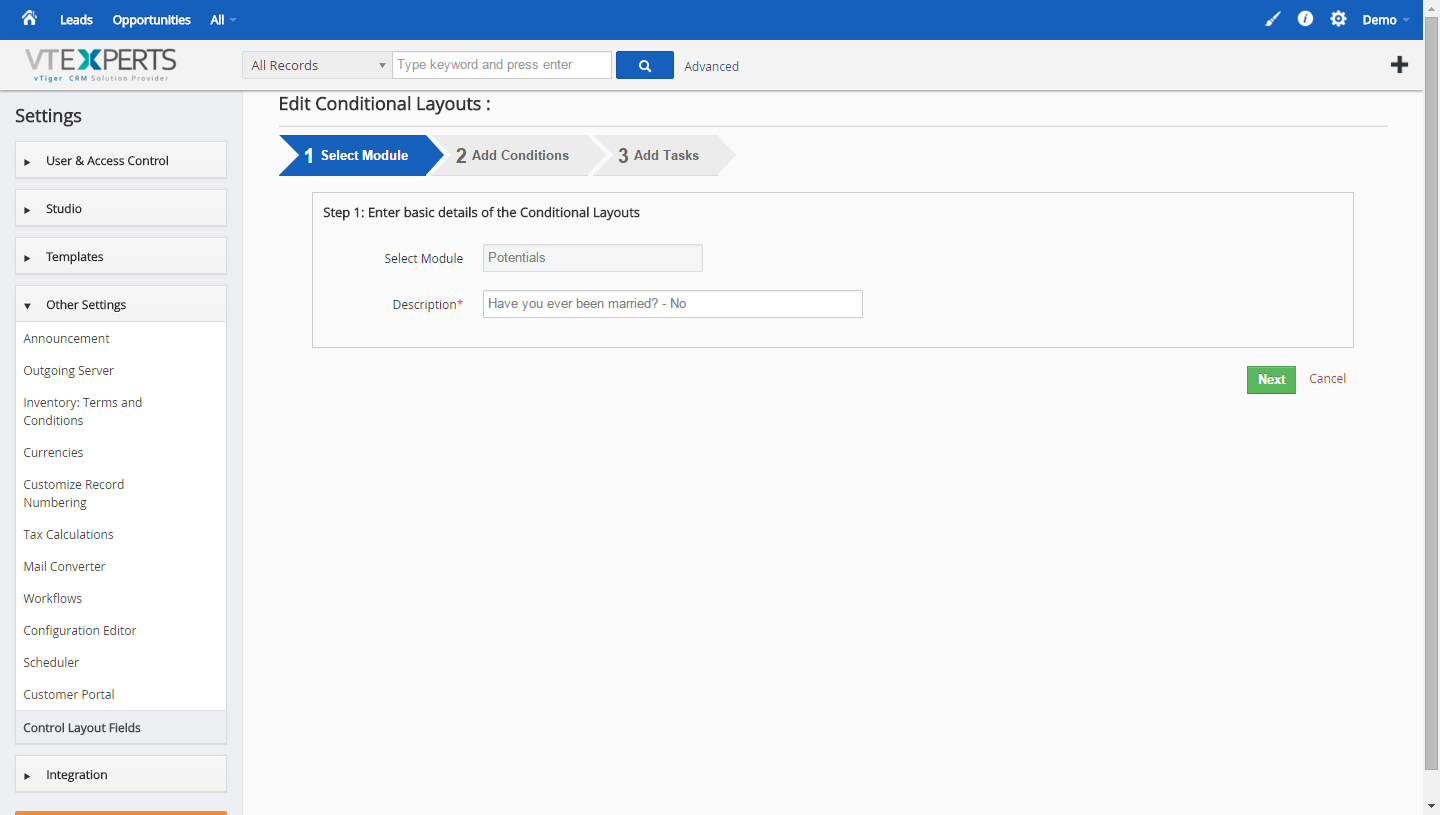
Task: Open Outgoing Server settings
Action: (69, 370)
